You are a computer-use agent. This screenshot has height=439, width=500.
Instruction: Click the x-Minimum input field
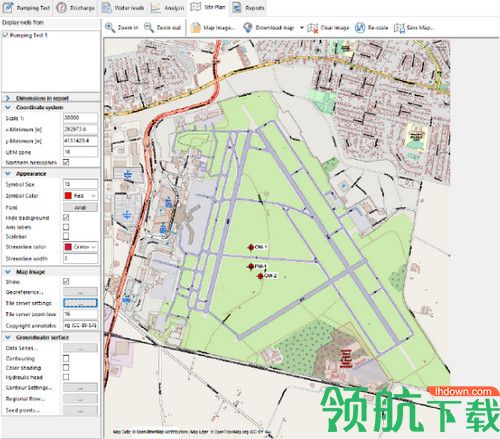click(x=80, y=129)
